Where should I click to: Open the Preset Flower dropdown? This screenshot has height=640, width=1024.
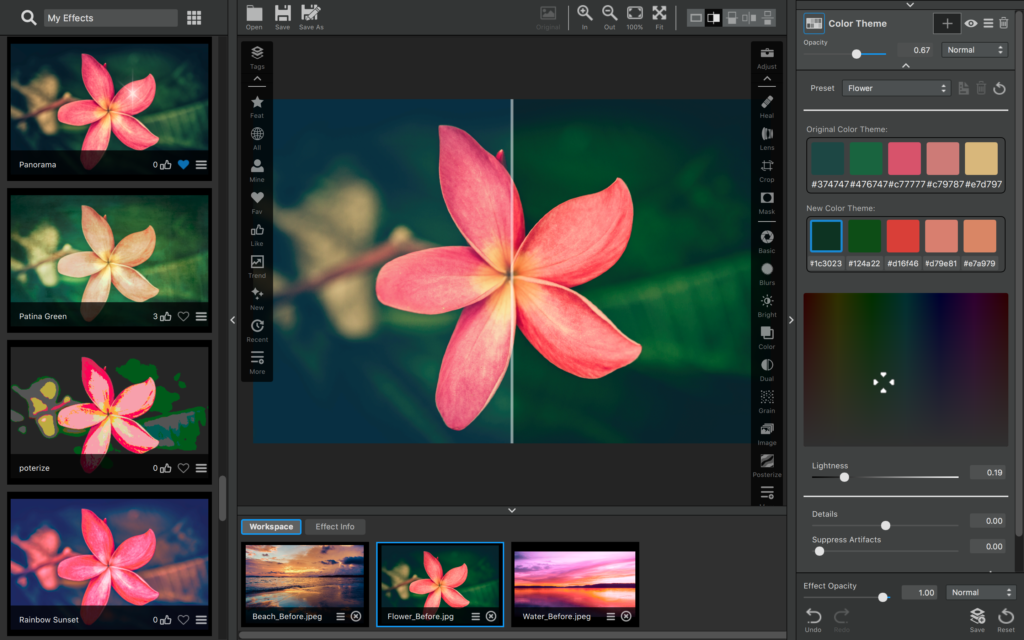pyautogui.click(x=896, y=88)
